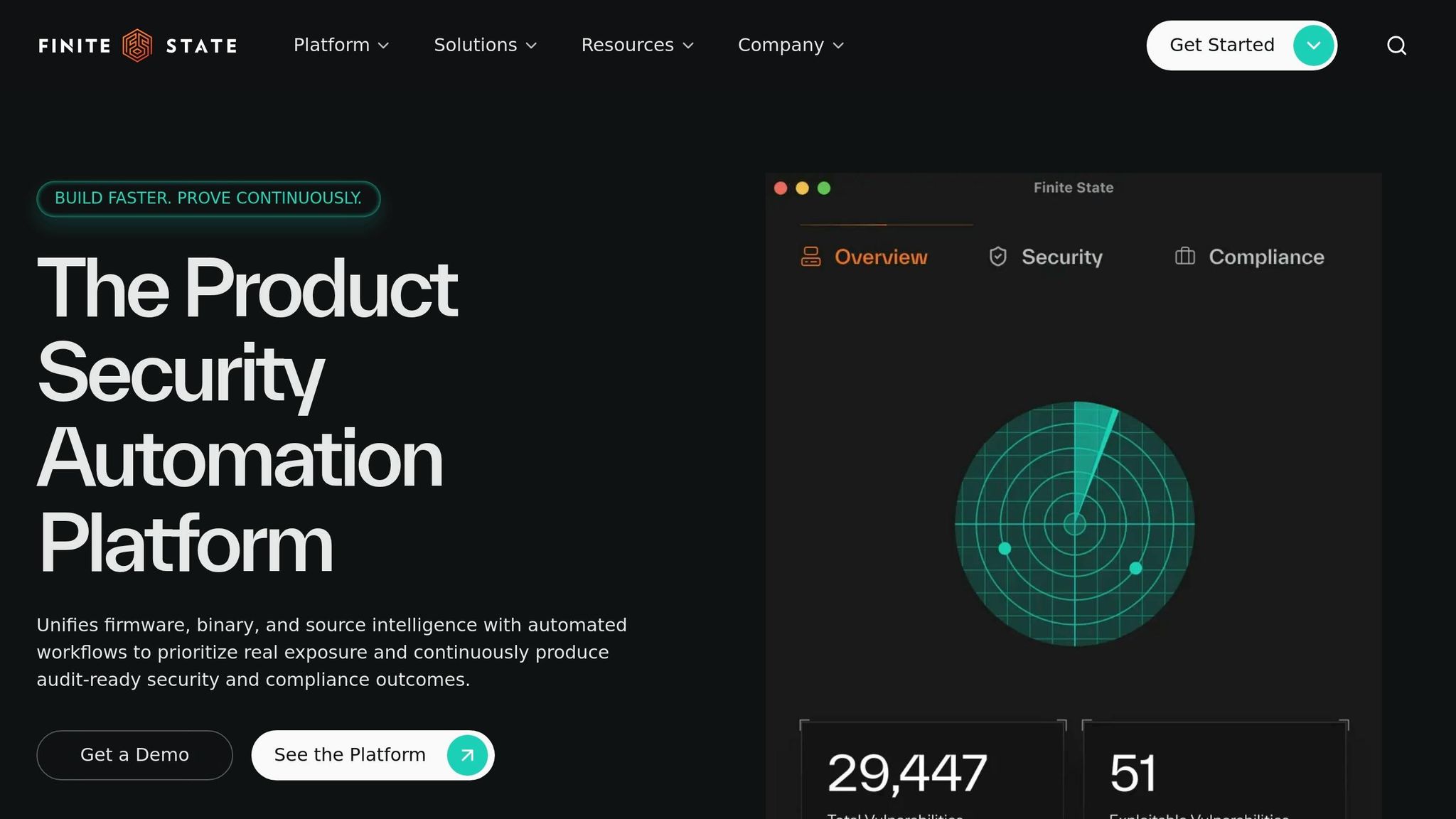This screenshot has height=819, width=1456.
Task: Click the green window dot in mockup
Action: tap(824, 188)
